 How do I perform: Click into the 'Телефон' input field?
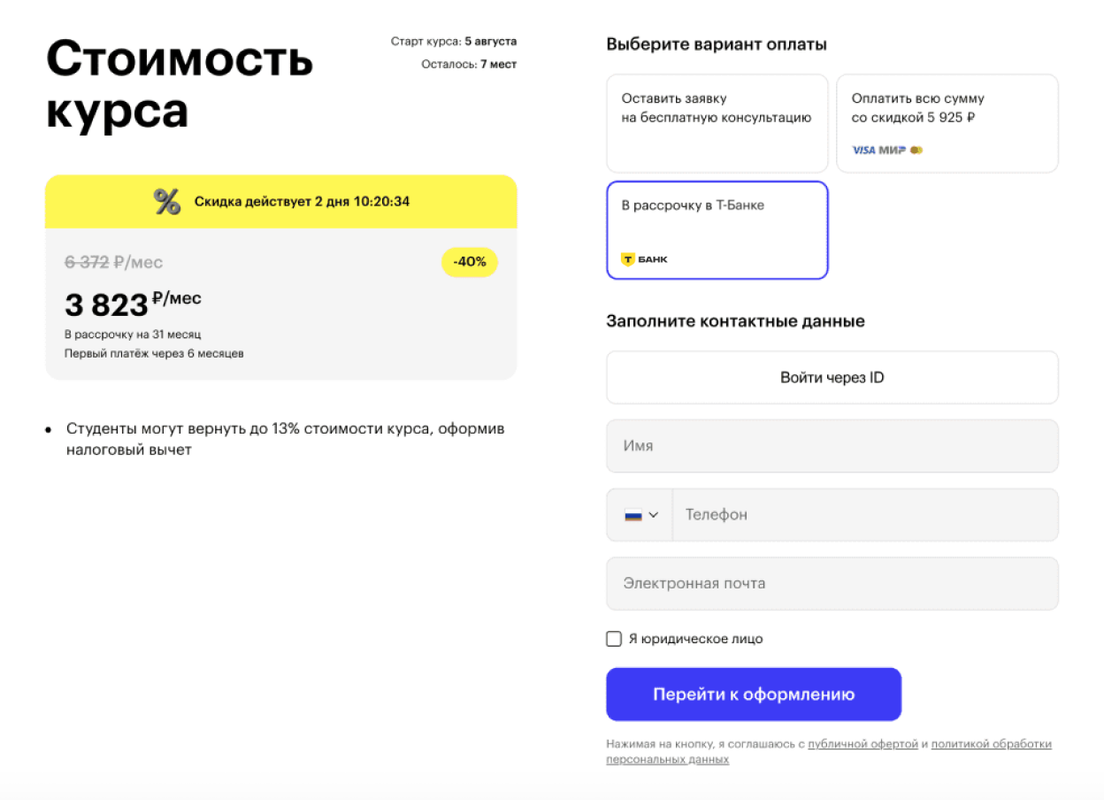pos(865,515)
